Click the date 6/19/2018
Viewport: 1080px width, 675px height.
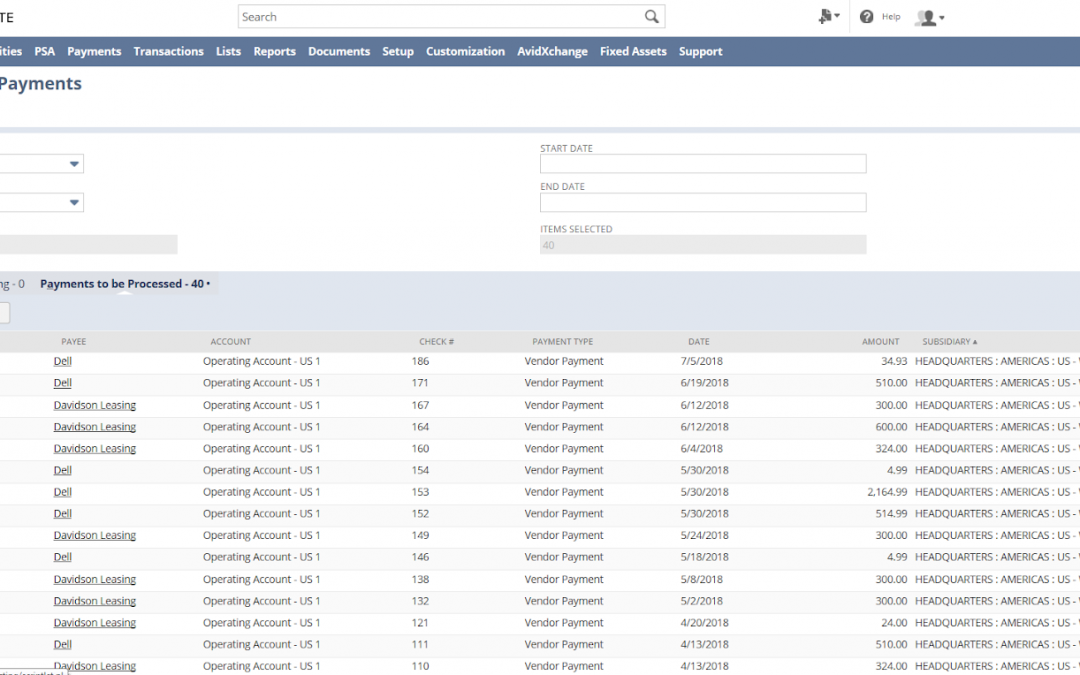tap(705, 383)
